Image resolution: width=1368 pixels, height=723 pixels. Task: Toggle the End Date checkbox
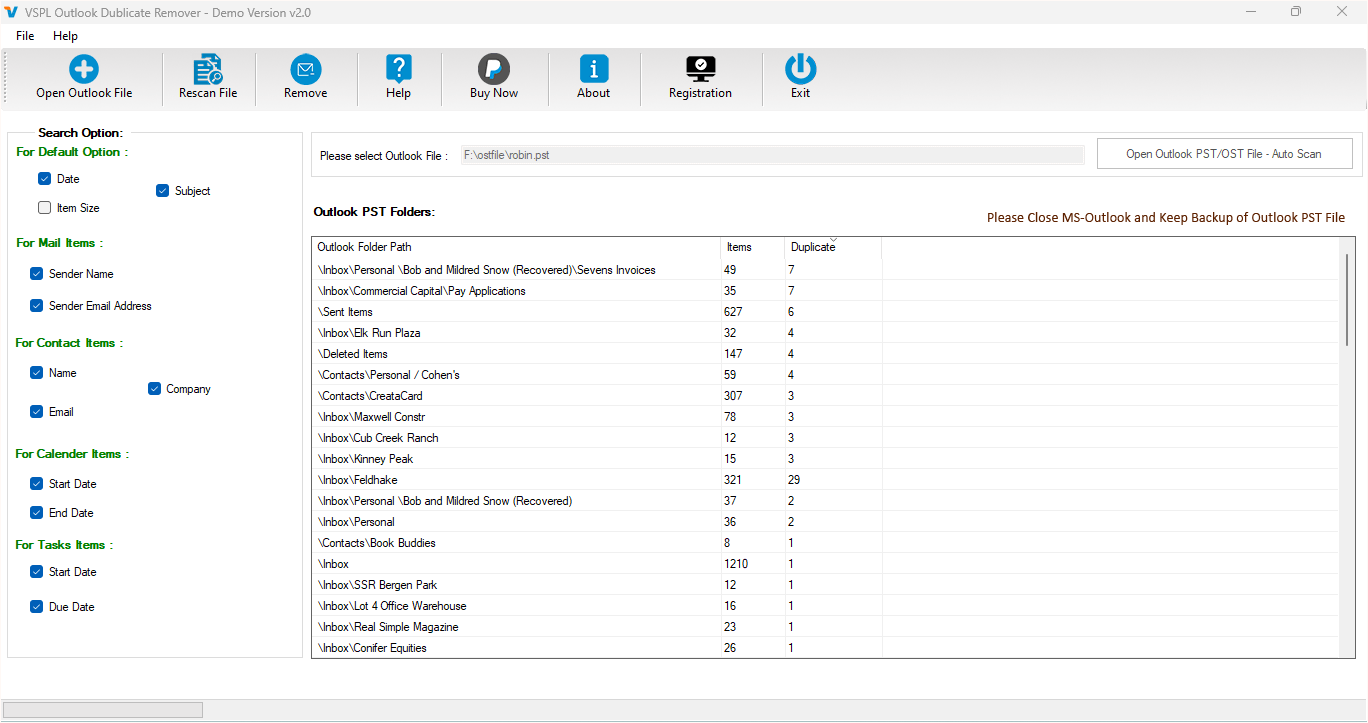click(36, 513)
